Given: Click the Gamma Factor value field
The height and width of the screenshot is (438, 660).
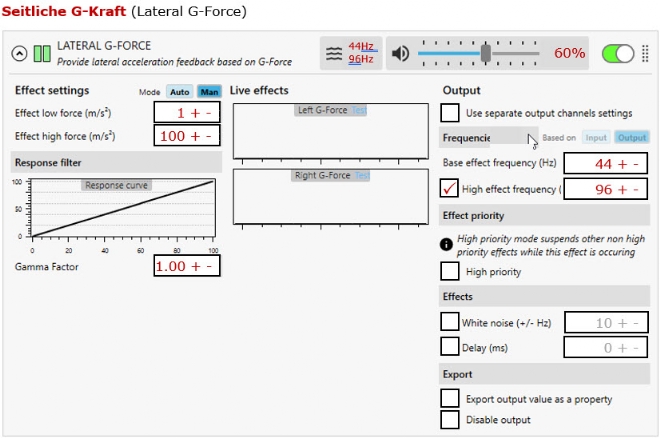Looking at the screenshot, I should [x=186, y=267].
